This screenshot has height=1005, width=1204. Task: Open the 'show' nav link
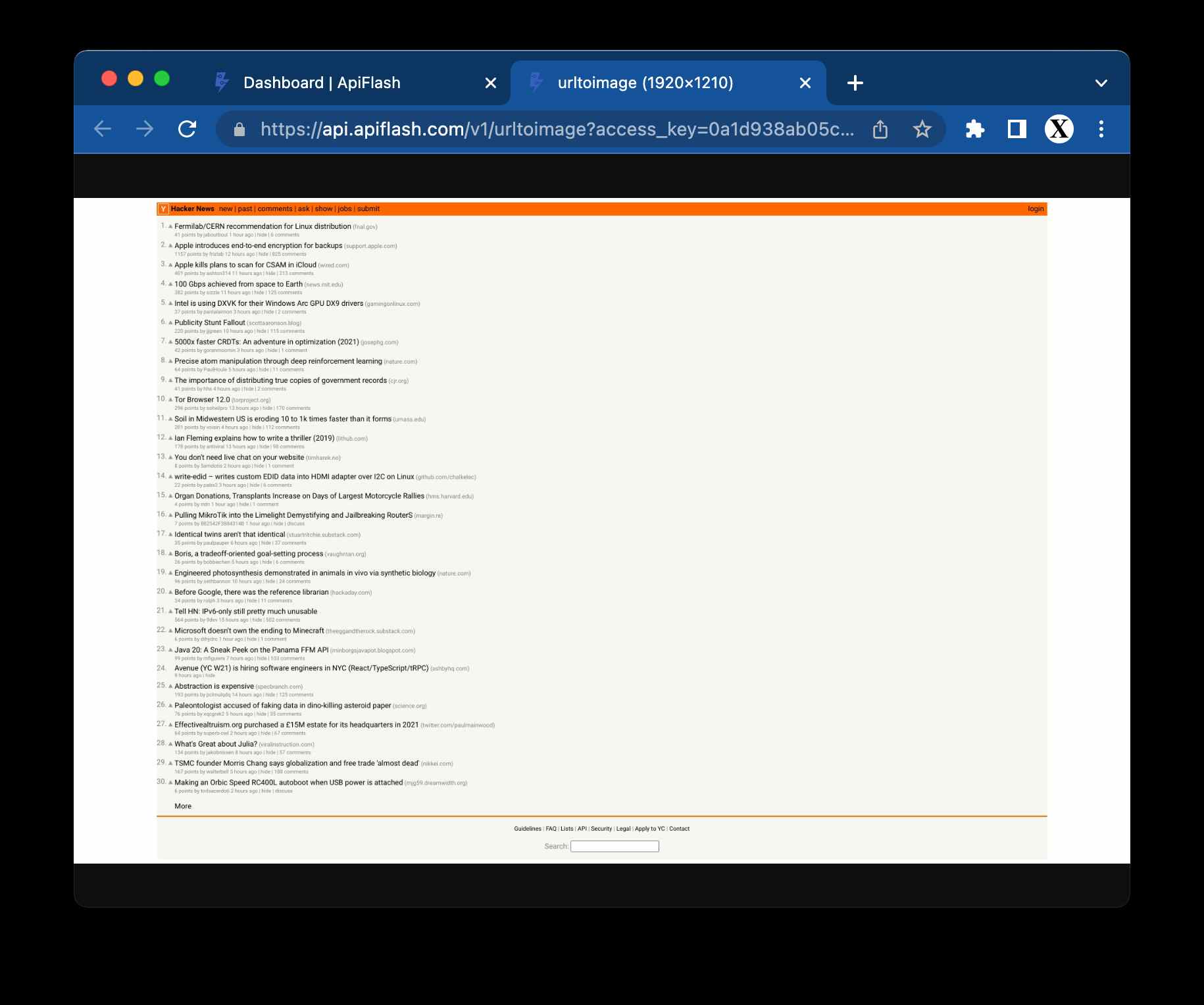click(324, 208)
